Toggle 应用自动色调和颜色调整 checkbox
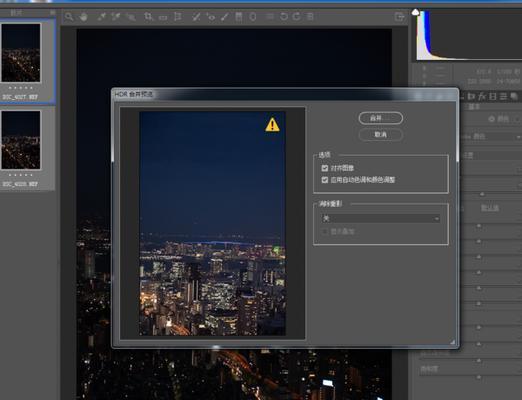The image size is (522, 400). coord(325,180)
